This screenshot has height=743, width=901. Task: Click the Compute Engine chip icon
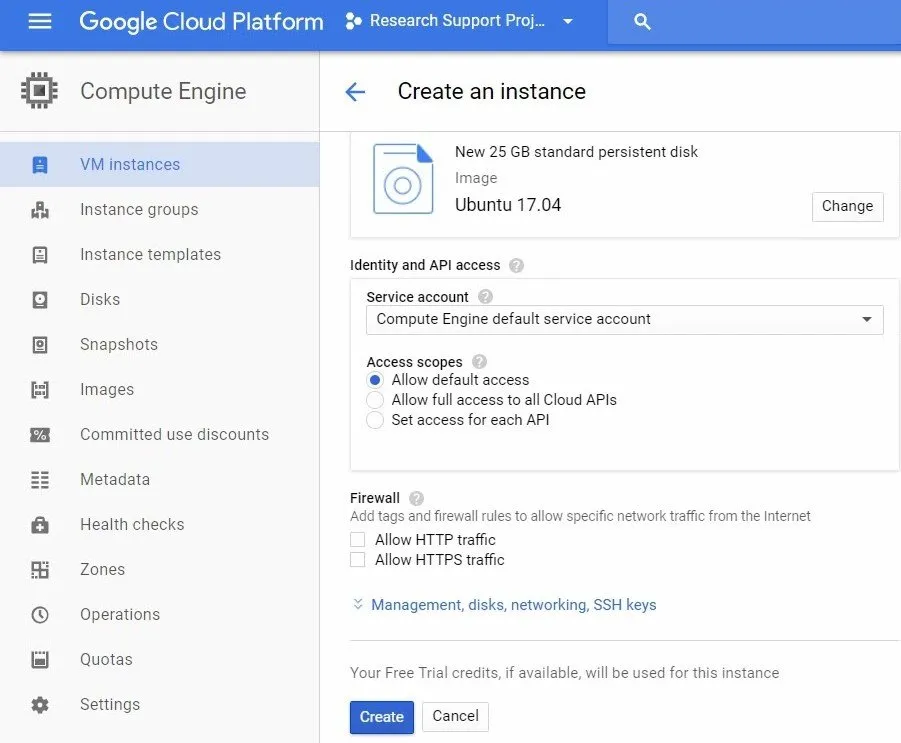point(39,91)
